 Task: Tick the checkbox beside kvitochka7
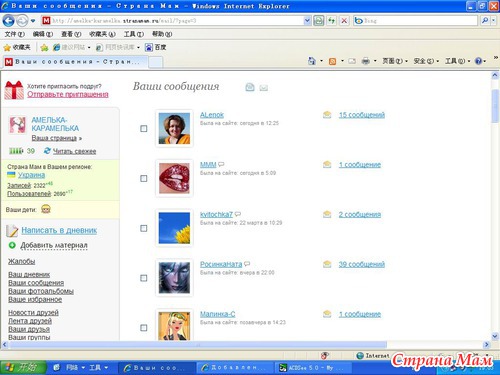(144, 228)
